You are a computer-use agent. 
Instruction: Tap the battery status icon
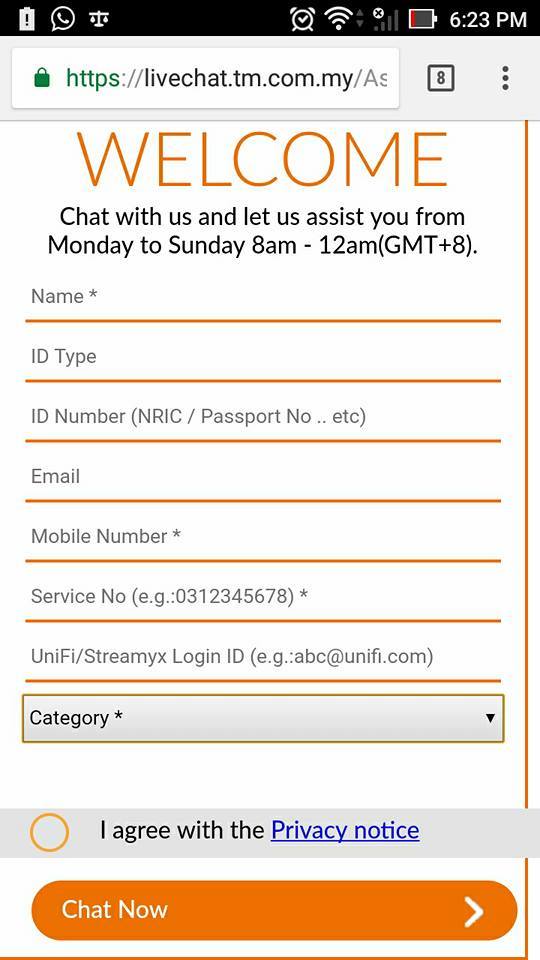click(423, 19)
